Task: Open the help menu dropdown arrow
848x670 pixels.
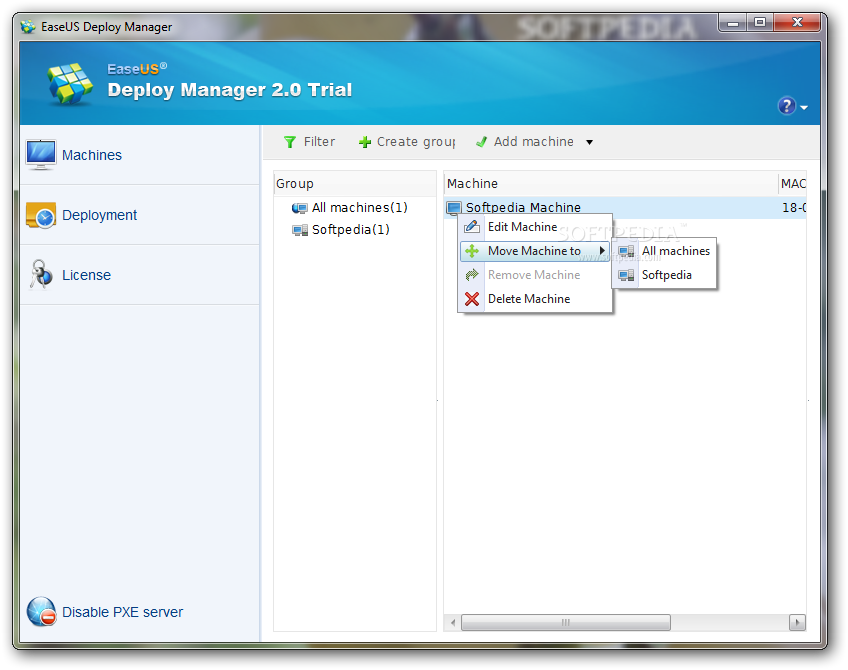Action: (x=804, y=108)
